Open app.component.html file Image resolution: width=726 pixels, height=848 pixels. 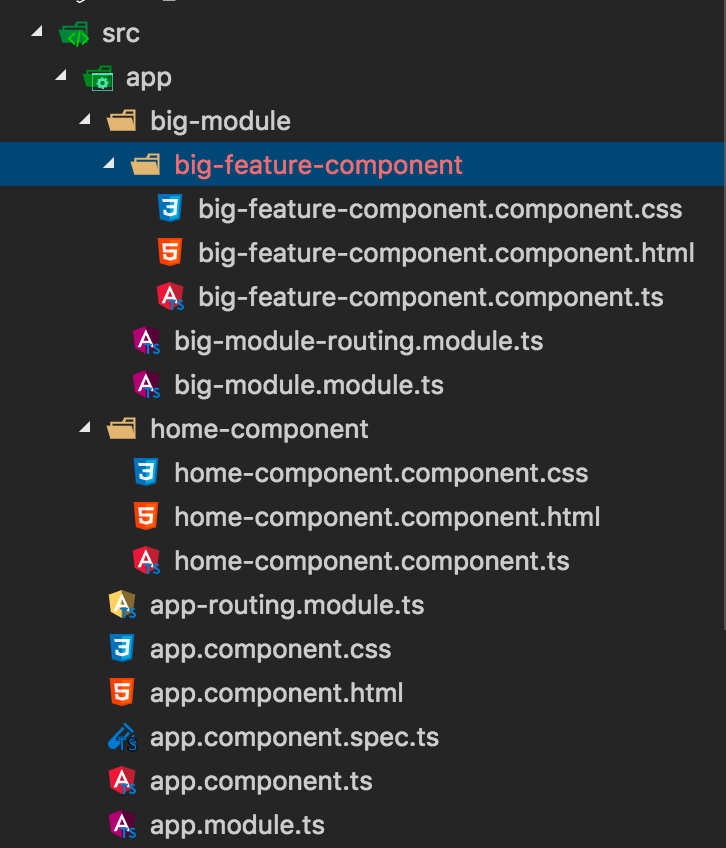tap(276, 693)
